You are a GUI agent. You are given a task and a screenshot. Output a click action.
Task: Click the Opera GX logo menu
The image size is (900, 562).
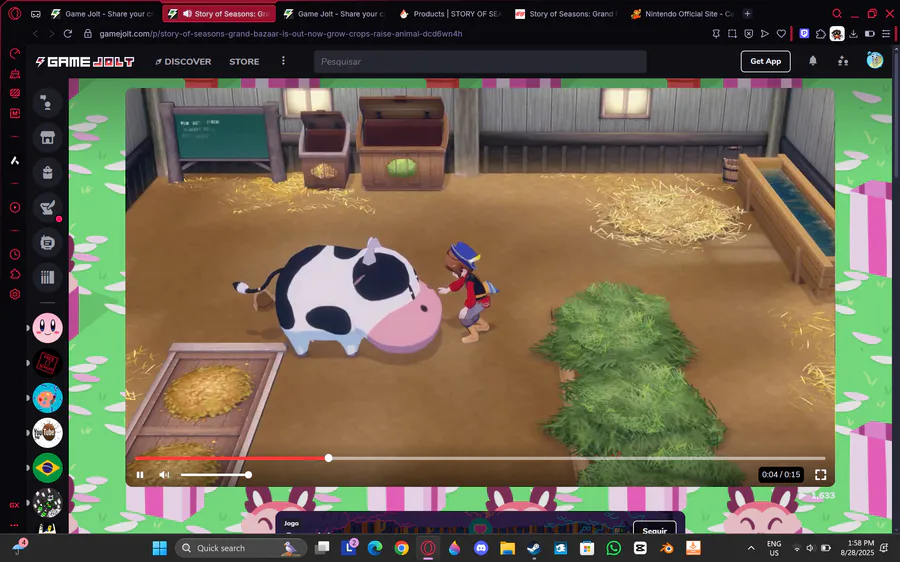(15, 13)
